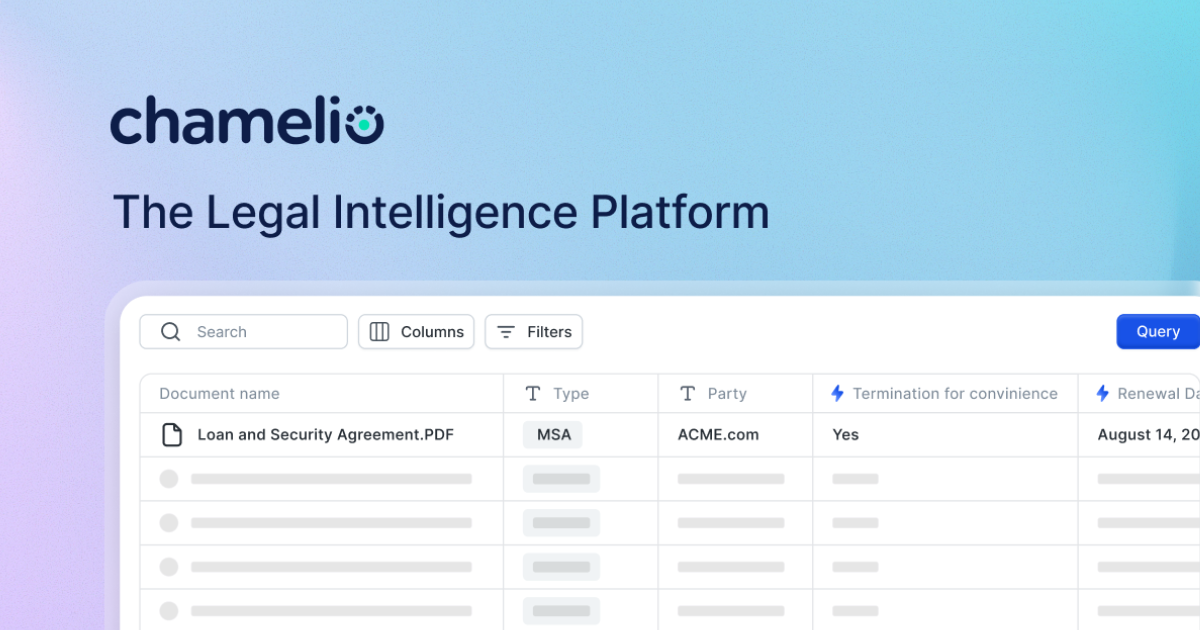This screenshot has height=630, width=1200.
Task: Click the magnifying glass search icon
Action: click(x=170, y=331)
